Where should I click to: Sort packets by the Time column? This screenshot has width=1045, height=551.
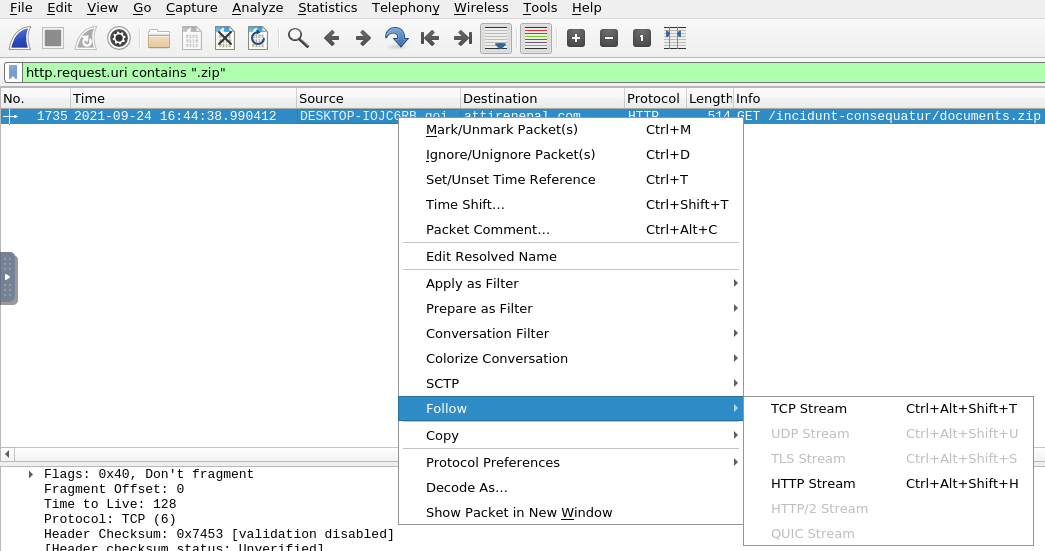point(183,99)
